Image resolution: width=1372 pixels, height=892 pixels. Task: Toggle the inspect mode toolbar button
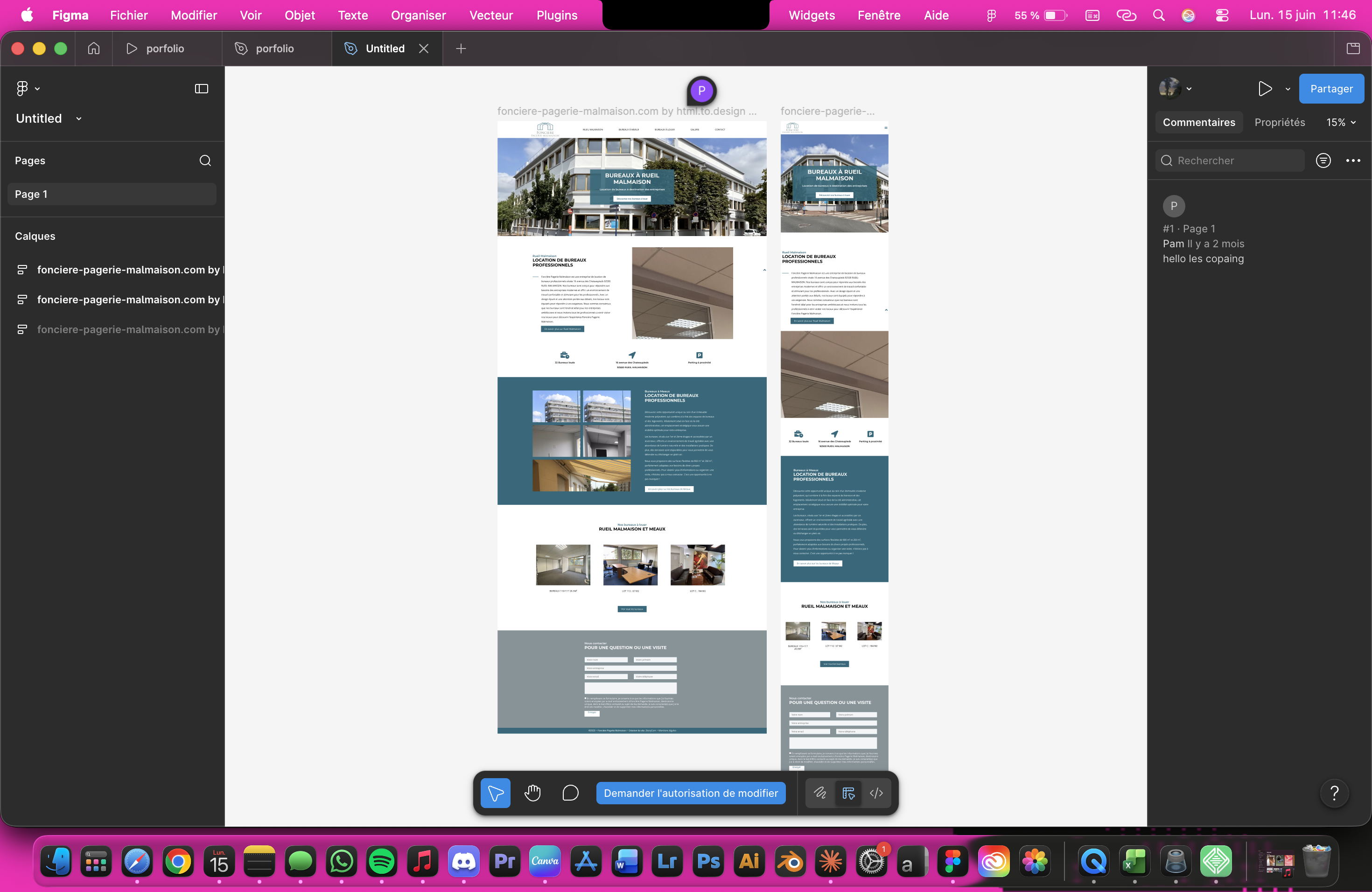tap(848, 793)
